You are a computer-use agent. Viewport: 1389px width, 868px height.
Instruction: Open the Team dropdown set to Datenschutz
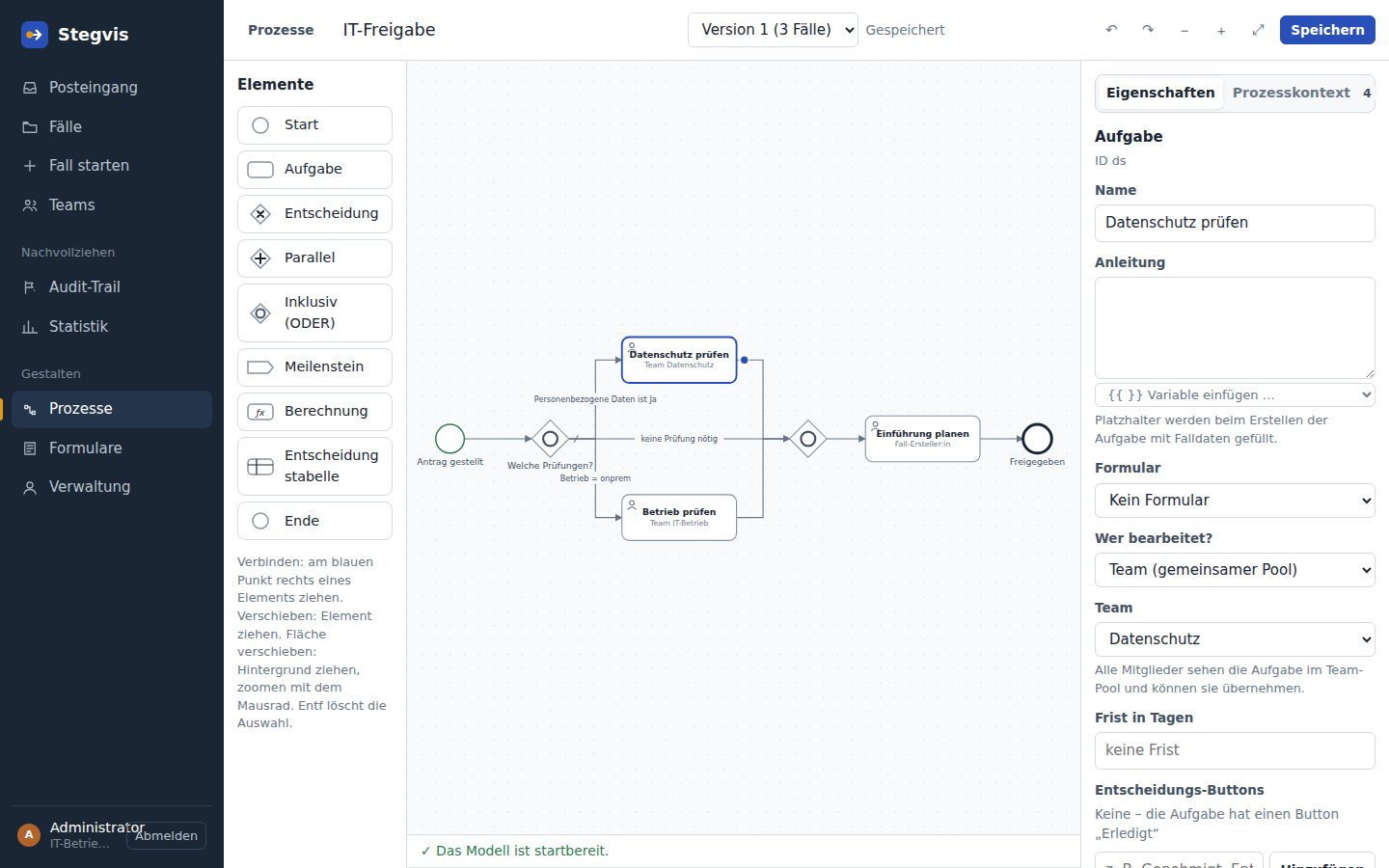point(1235,639)
